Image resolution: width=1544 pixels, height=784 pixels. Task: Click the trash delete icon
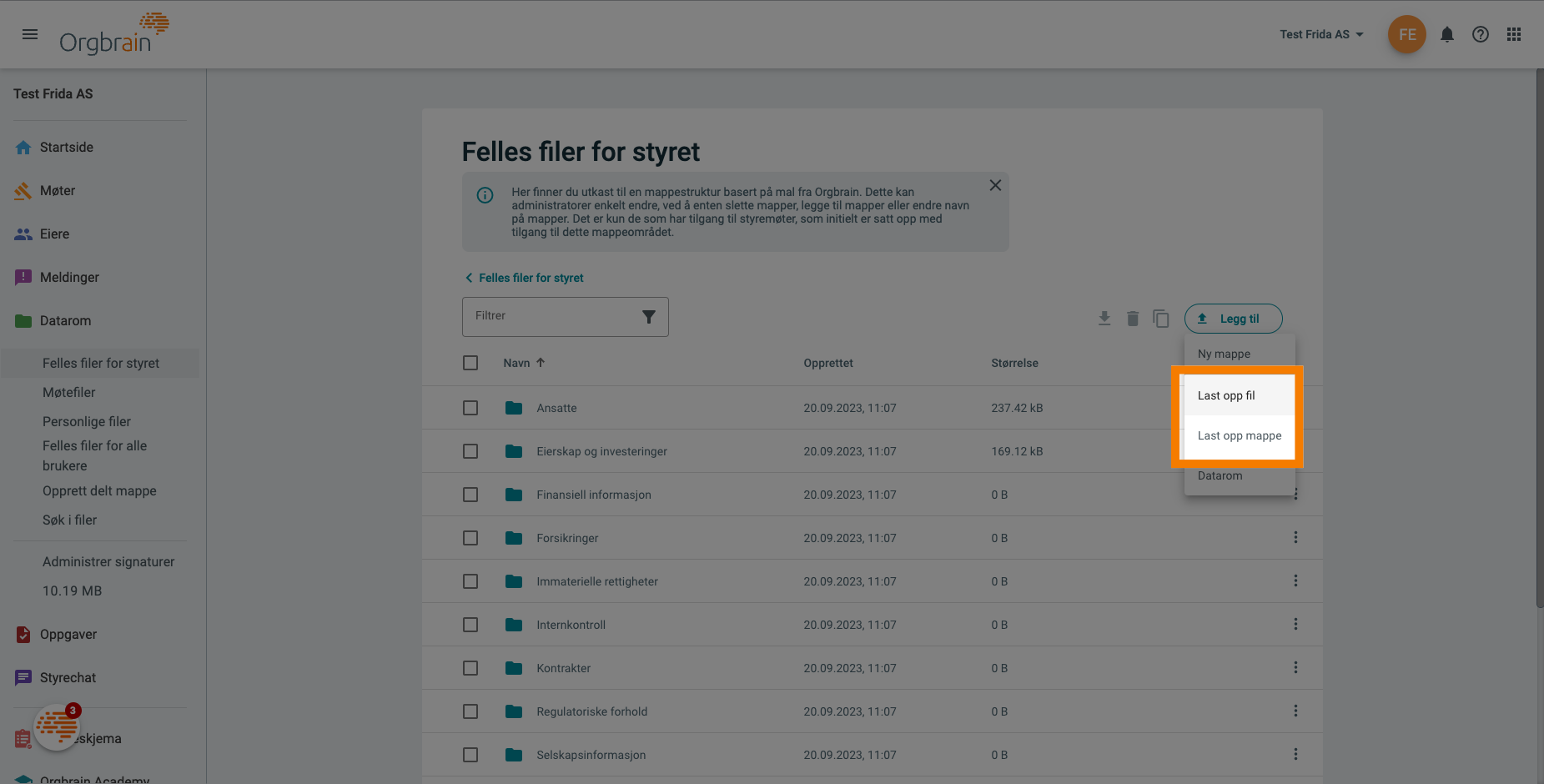tap(1133, 319)
